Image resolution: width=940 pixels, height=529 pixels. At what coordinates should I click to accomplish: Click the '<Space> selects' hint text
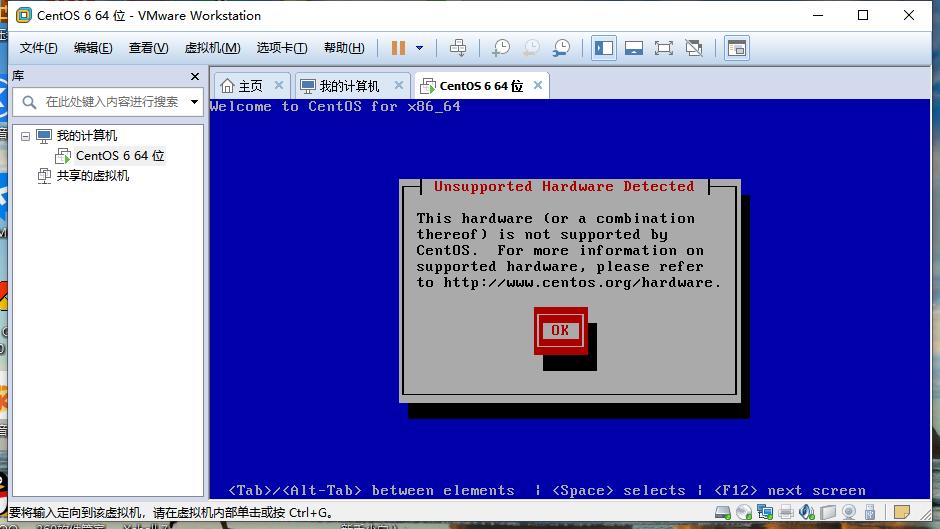click(618, 491)
